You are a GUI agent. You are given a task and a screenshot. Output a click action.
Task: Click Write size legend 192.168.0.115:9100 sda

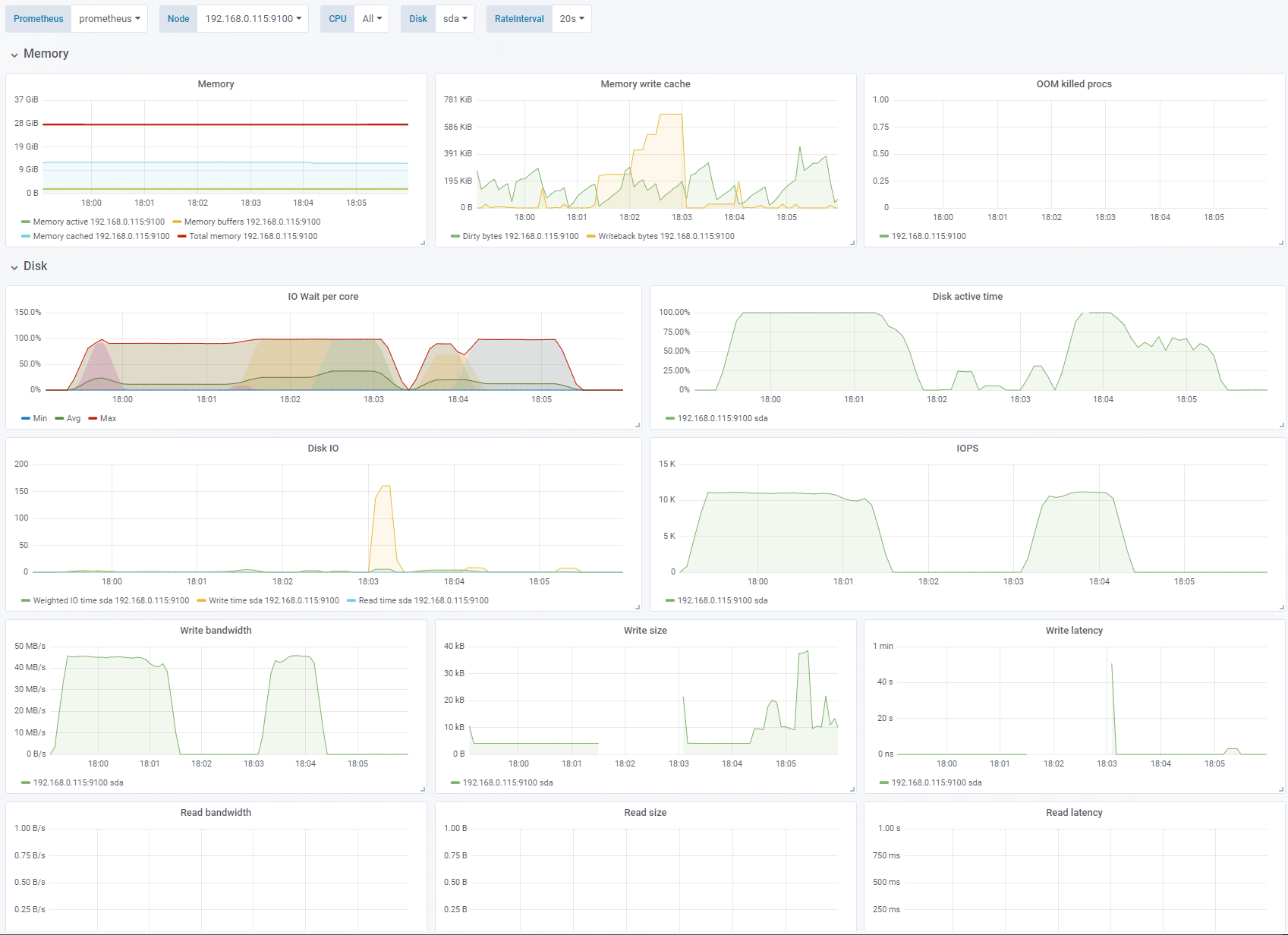click(508, 782)
